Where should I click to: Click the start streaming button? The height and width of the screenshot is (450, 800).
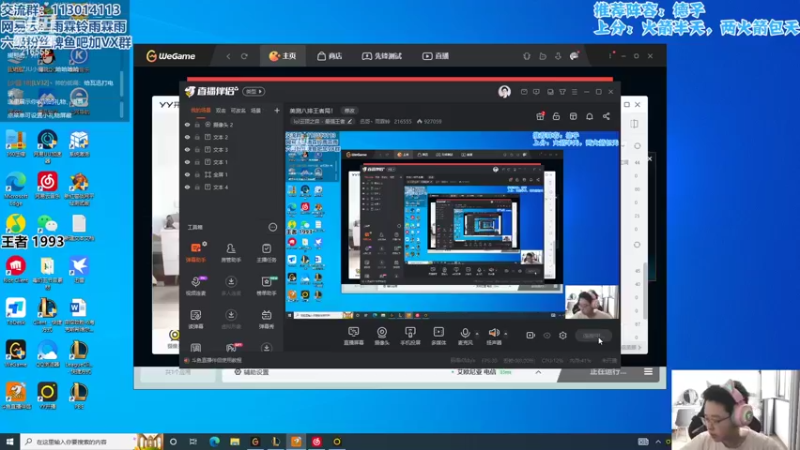pyautogui.click(x=592, y=336)
